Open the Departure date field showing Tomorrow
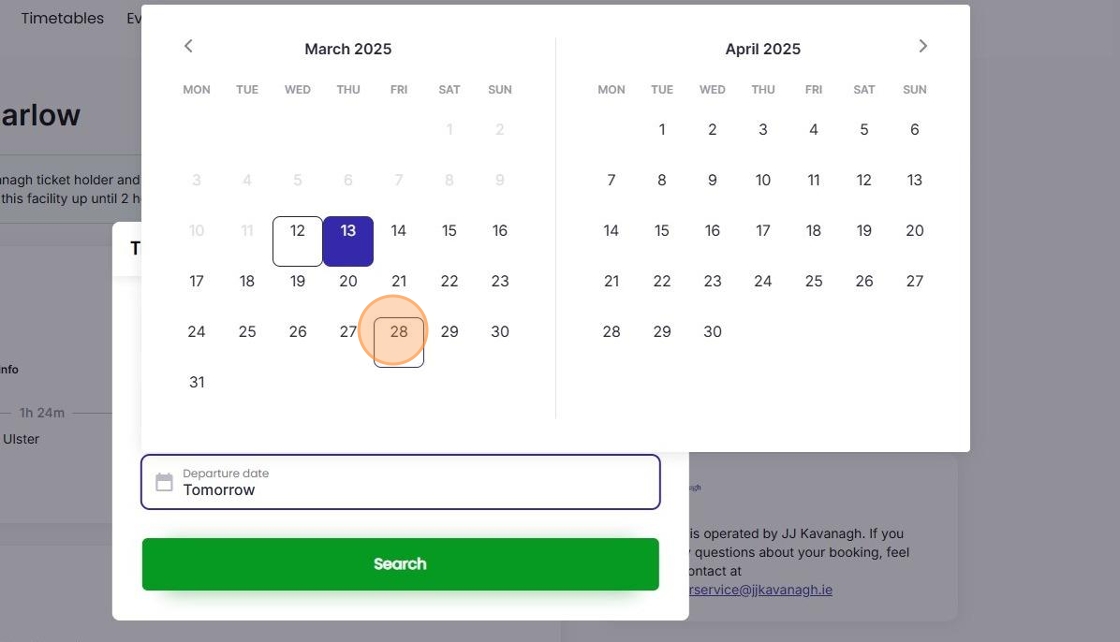The height and width of the screenshot is (642, 1120). 400,482
